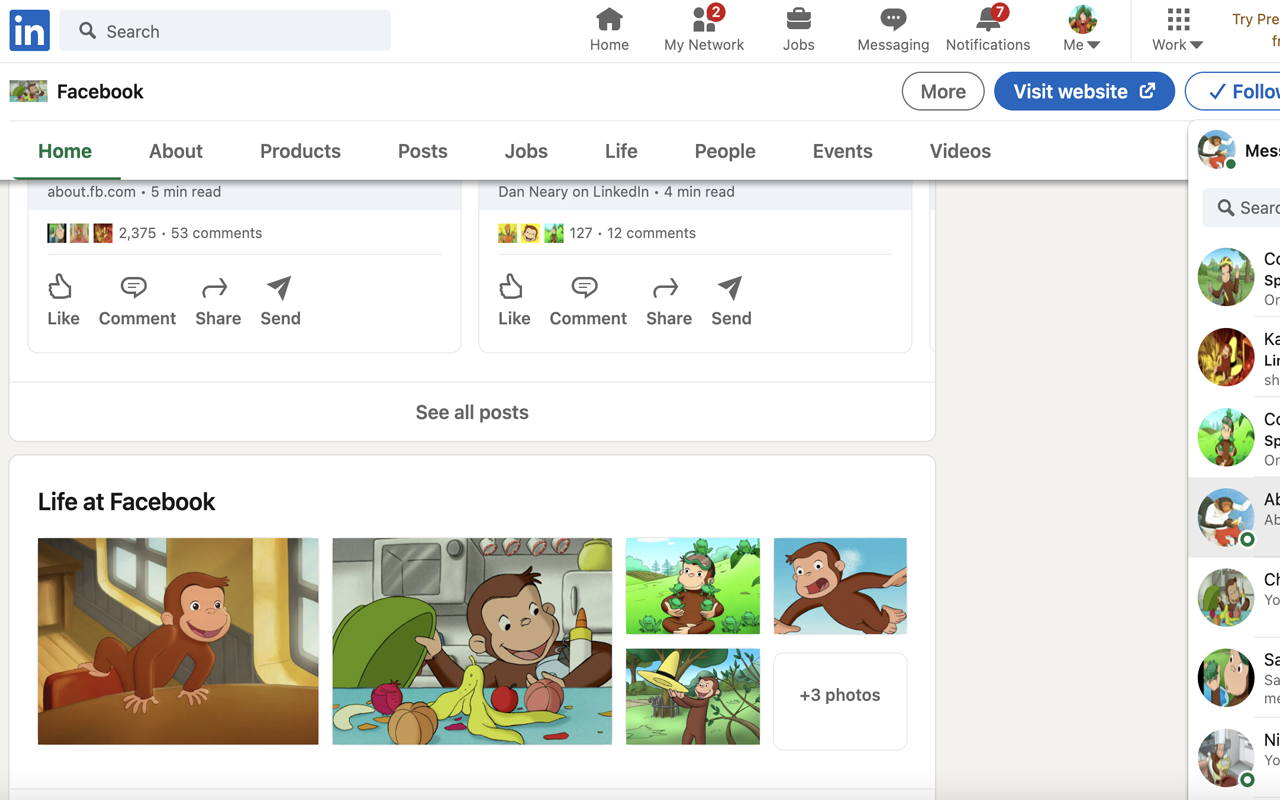The height and width of the screenshot is (800, 1280).
Task: Open the Notifications bell icon
Action: click(987, 21)
